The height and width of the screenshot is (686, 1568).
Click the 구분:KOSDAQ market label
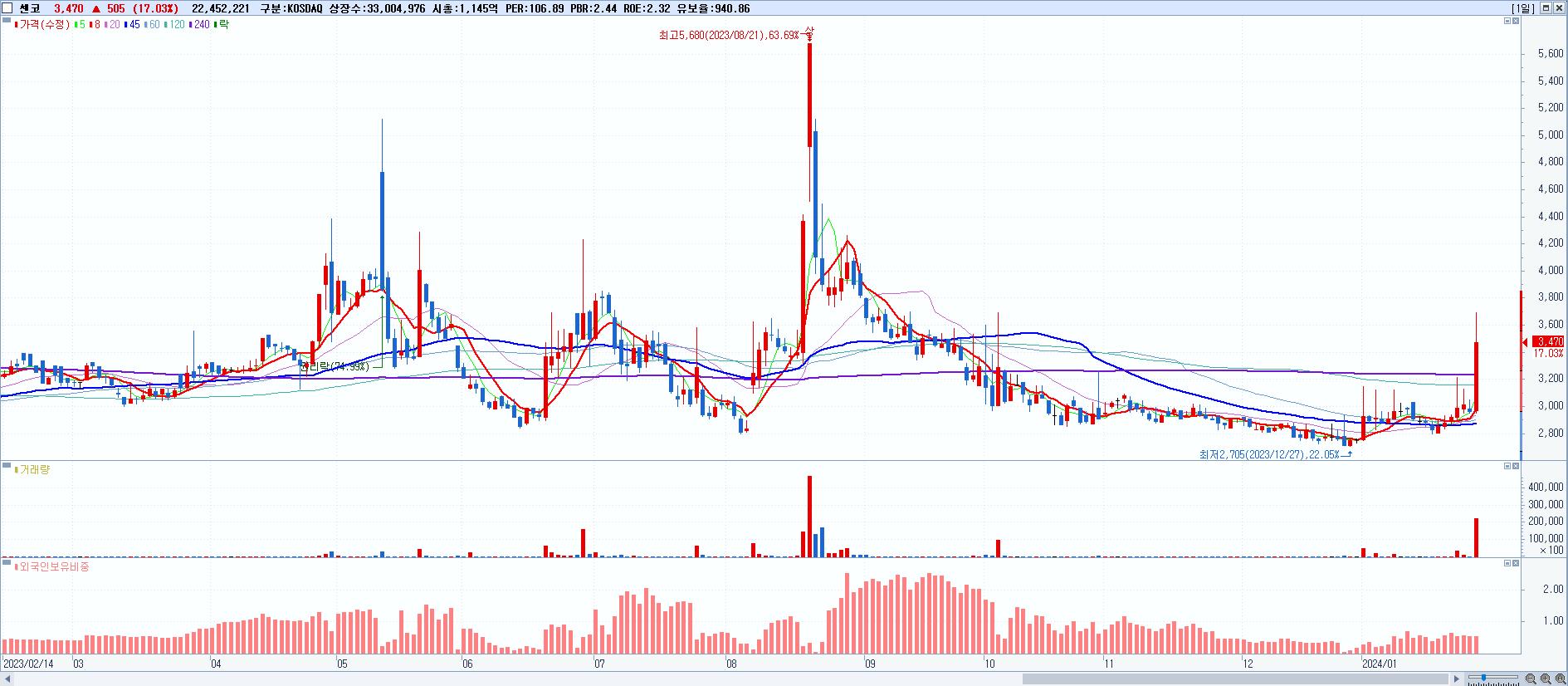(291, 8)
